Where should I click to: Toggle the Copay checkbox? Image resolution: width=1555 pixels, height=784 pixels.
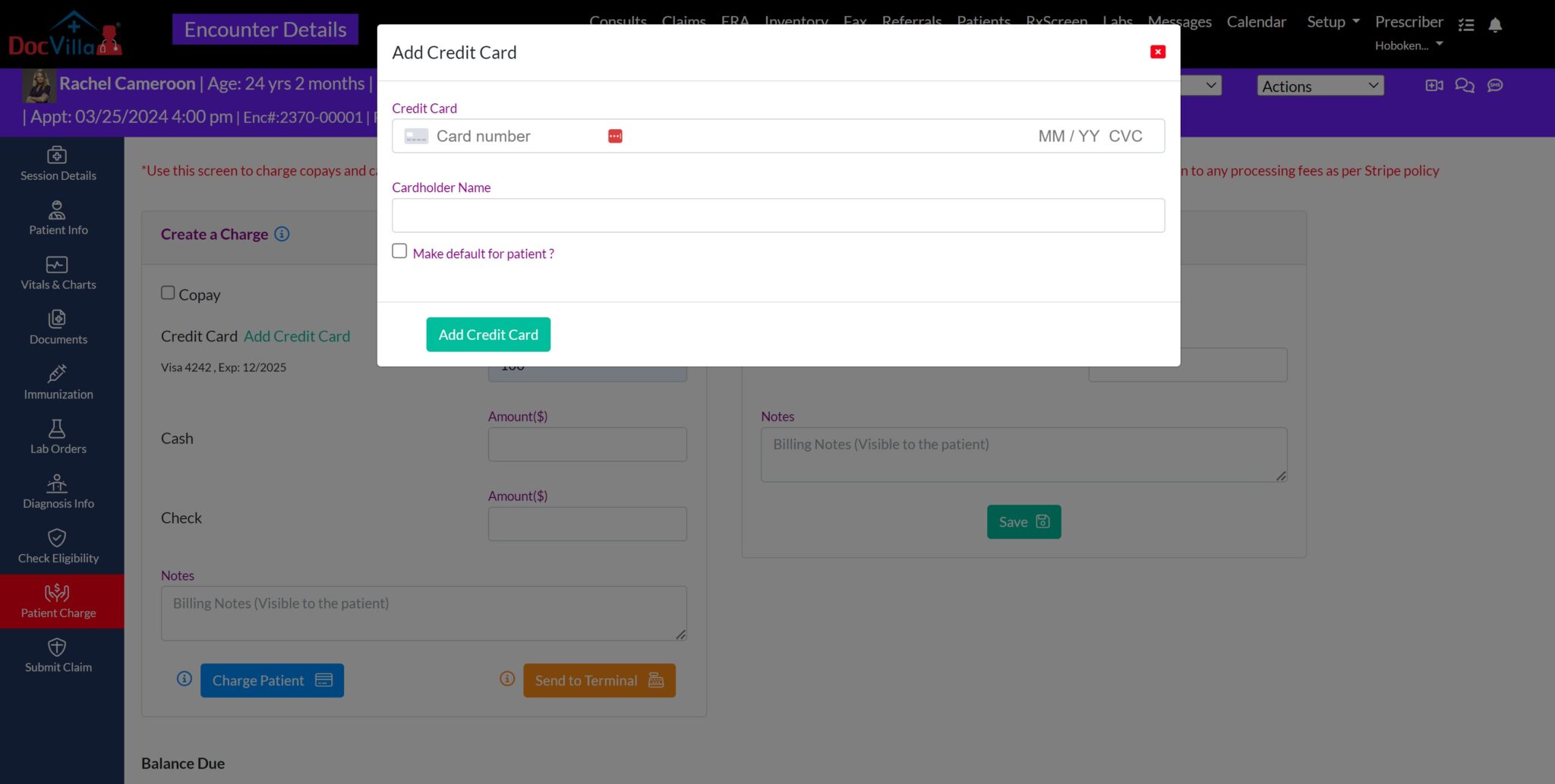coord(168,293)
